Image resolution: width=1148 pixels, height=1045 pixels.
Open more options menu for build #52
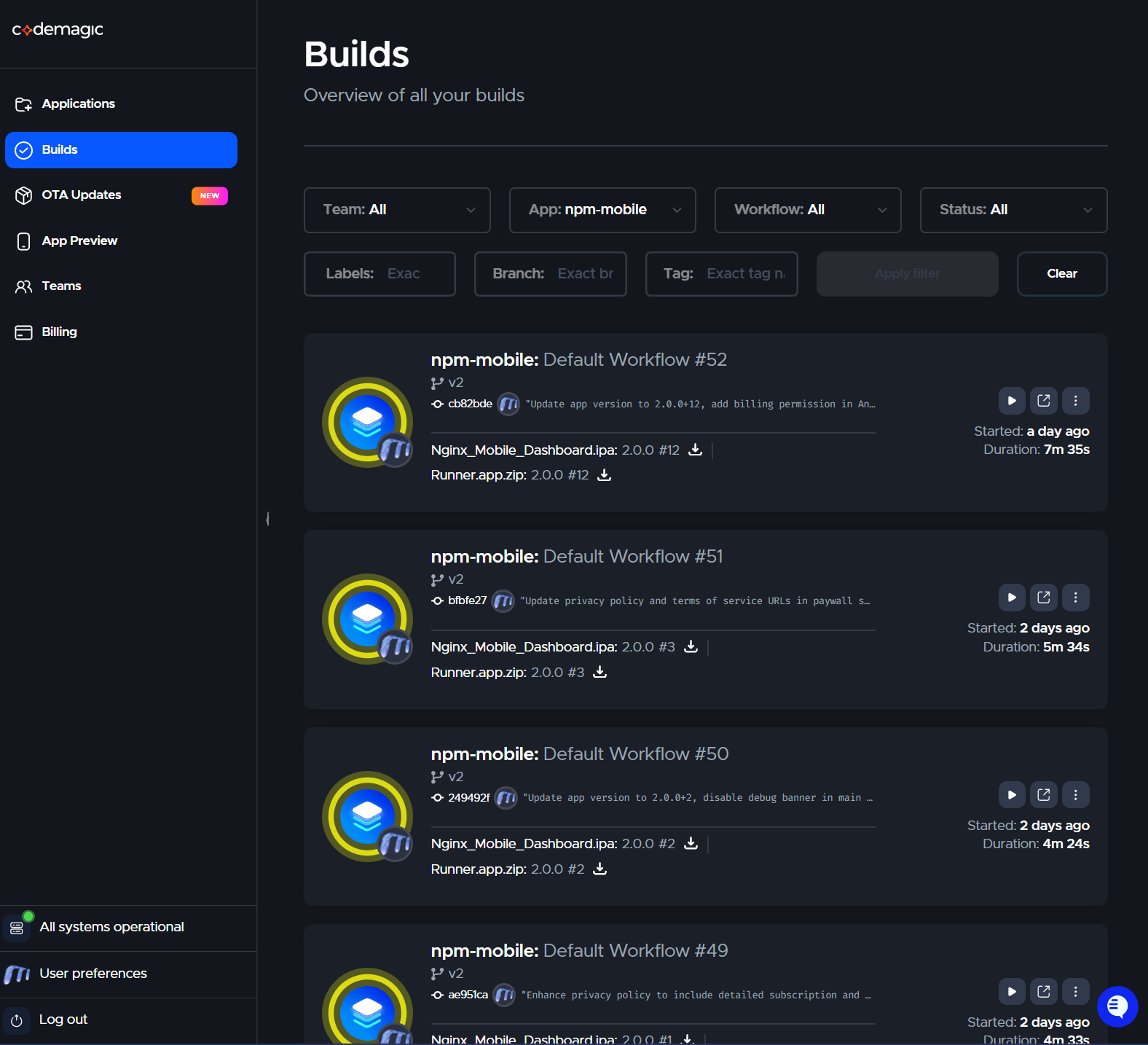(x=1076, y=401)
